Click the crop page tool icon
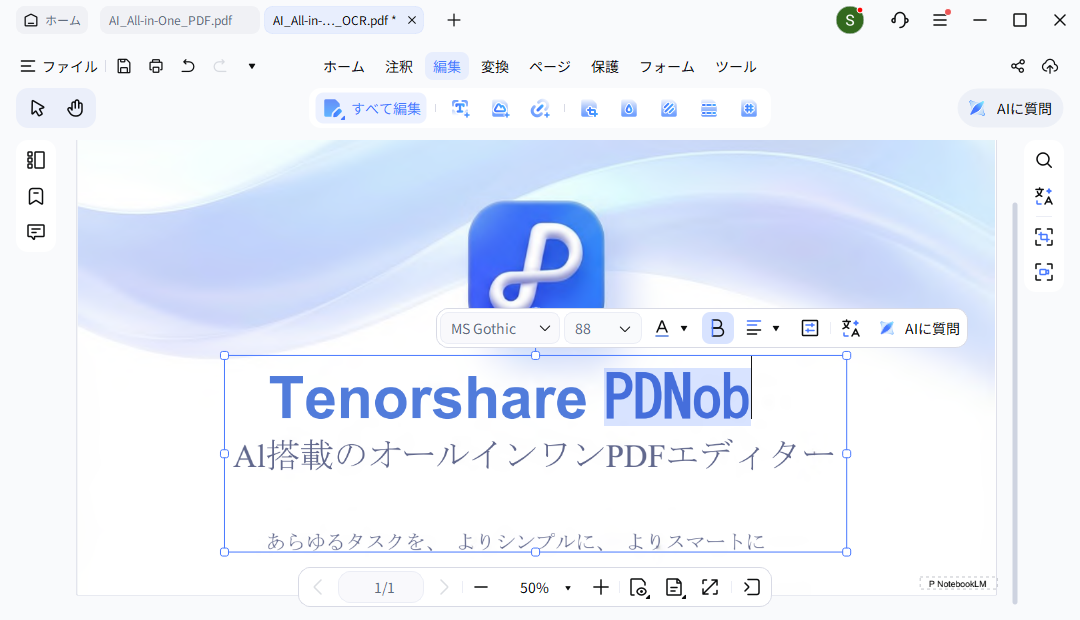The image size is (1080, 620). [x=589, y=109]
